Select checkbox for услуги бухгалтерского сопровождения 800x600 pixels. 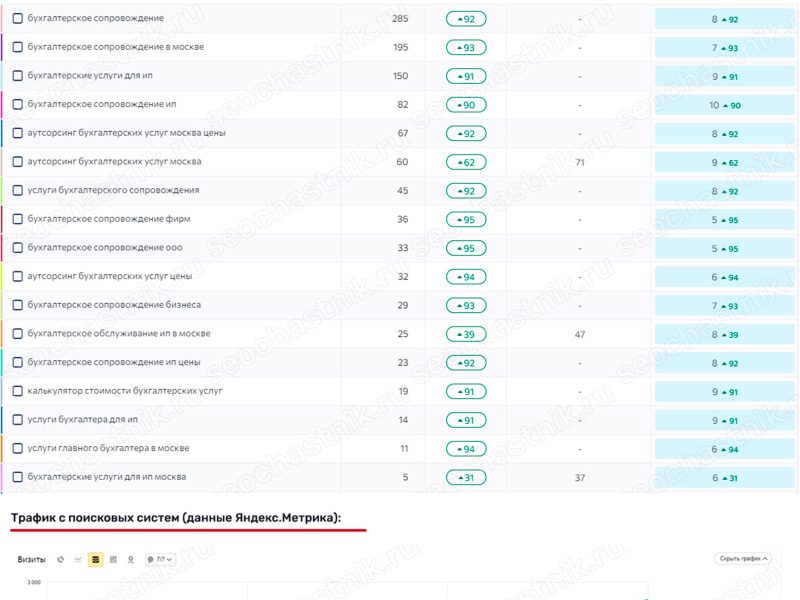tap(18, 190)
